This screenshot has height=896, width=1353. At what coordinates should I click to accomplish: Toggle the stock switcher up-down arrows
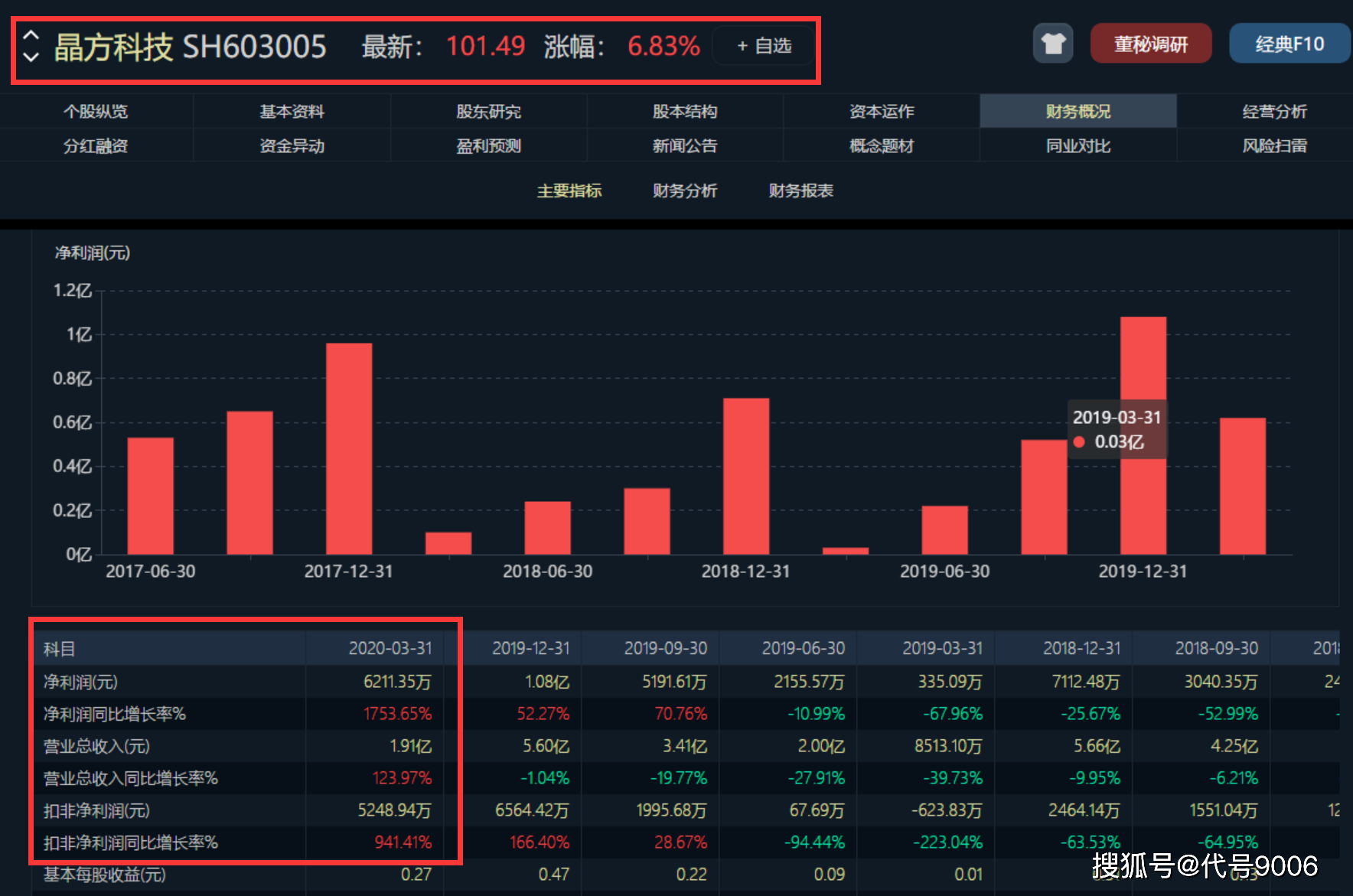(x=31, y=46)
